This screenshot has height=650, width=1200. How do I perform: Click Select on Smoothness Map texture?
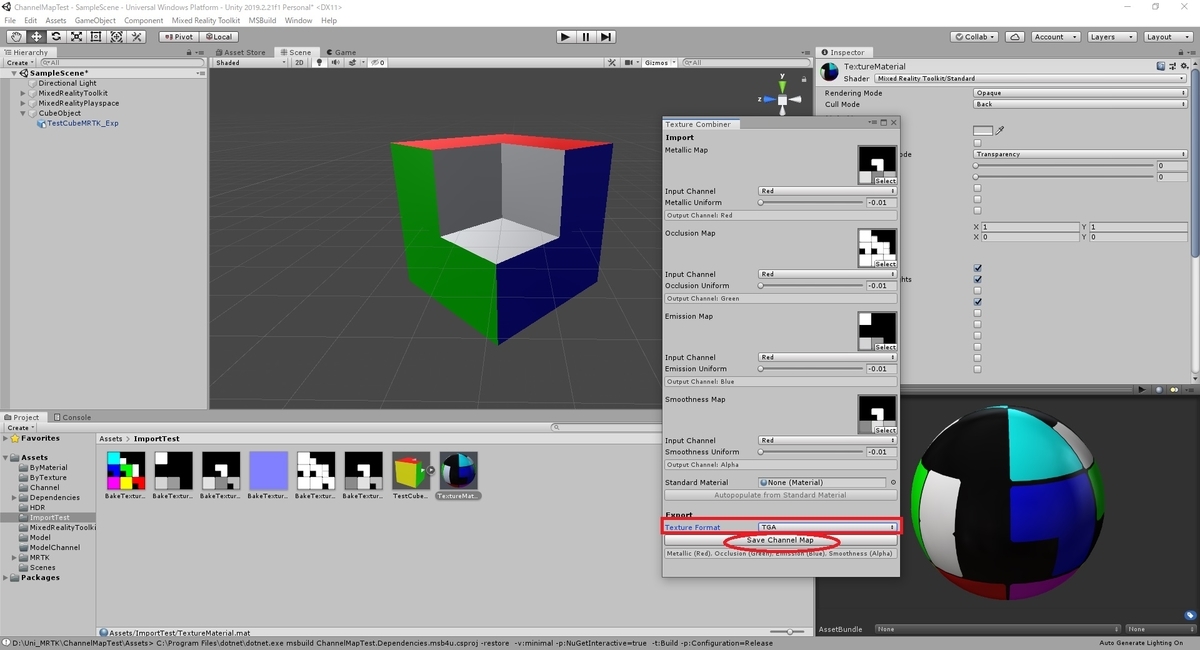(885, 430)
